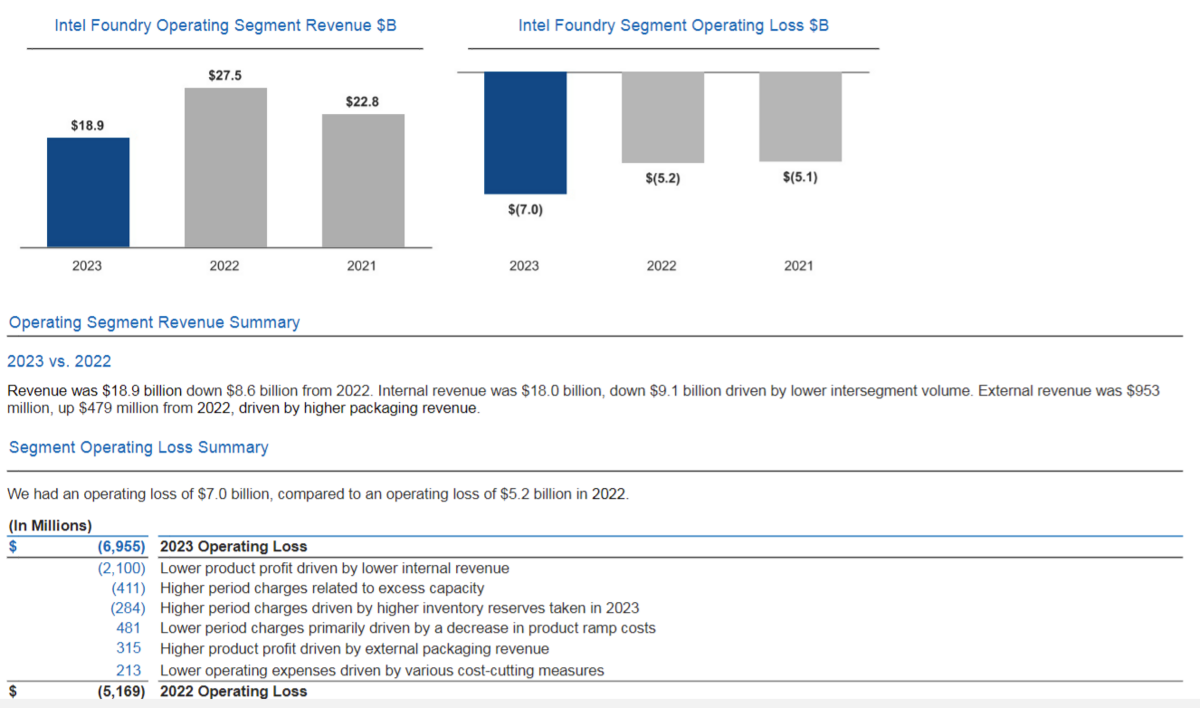Click the '481' amount cell

[x=129, y=629]
